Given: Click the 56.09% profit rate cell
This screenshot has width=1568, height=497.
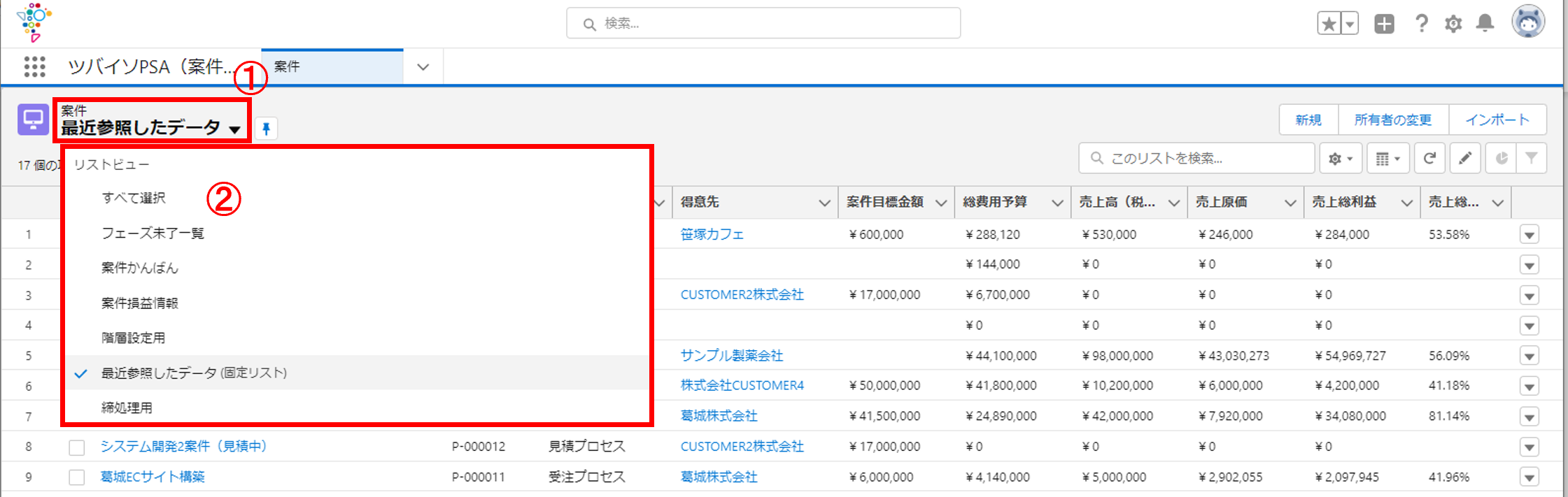Looking at the screenshot, I should coord(1449,355).
